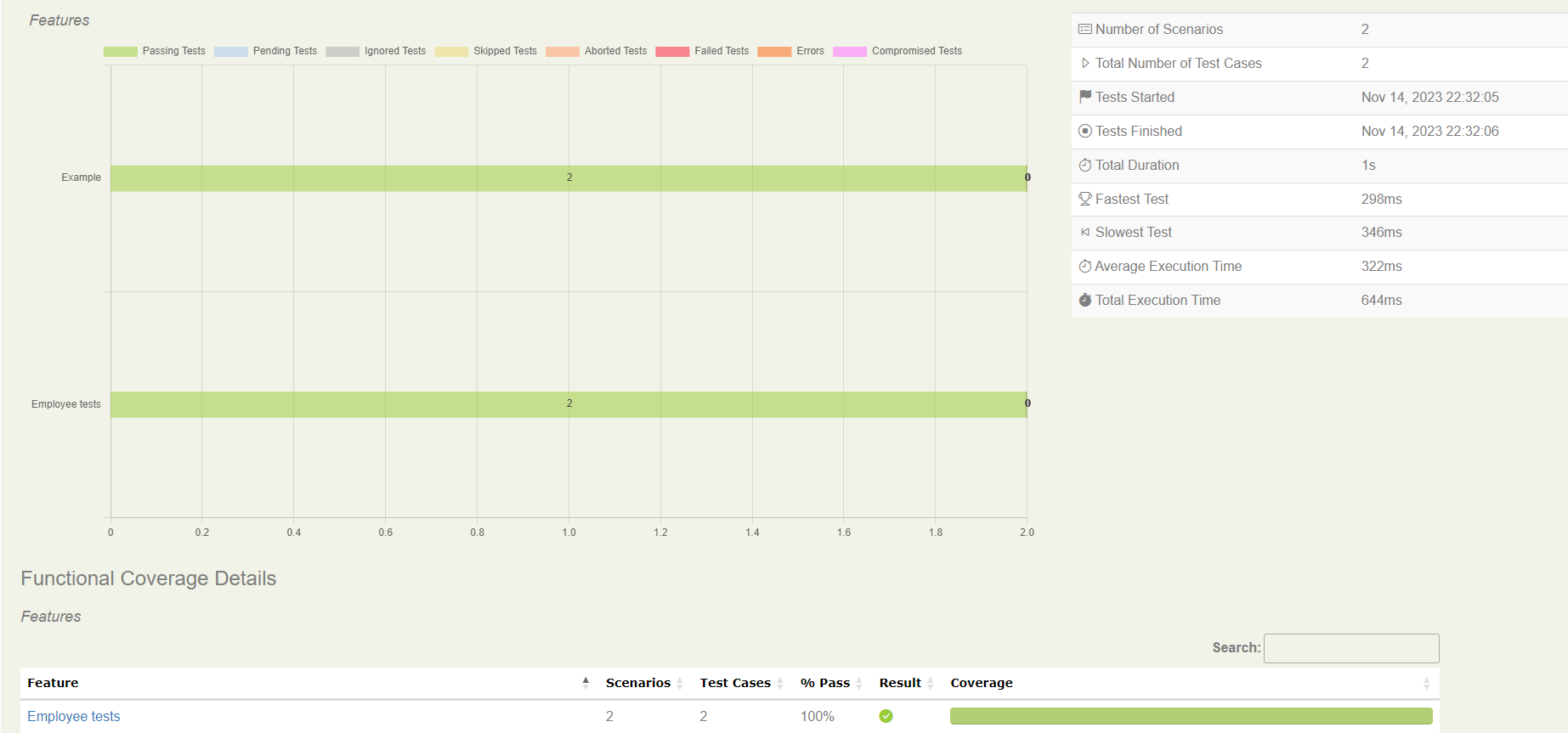Click the Employee tests coverage bar

(1191, 716)
